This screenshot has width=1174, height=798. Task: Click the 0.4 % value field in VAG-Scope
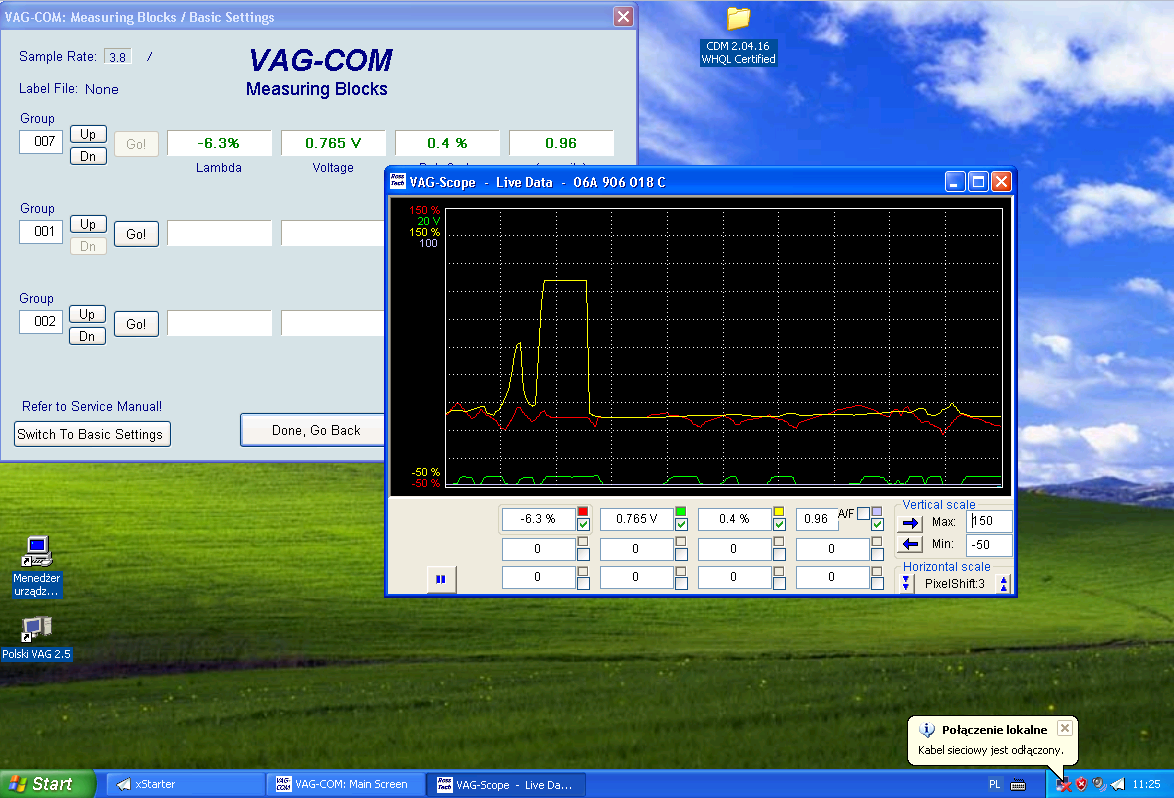(x=734, y=519)
